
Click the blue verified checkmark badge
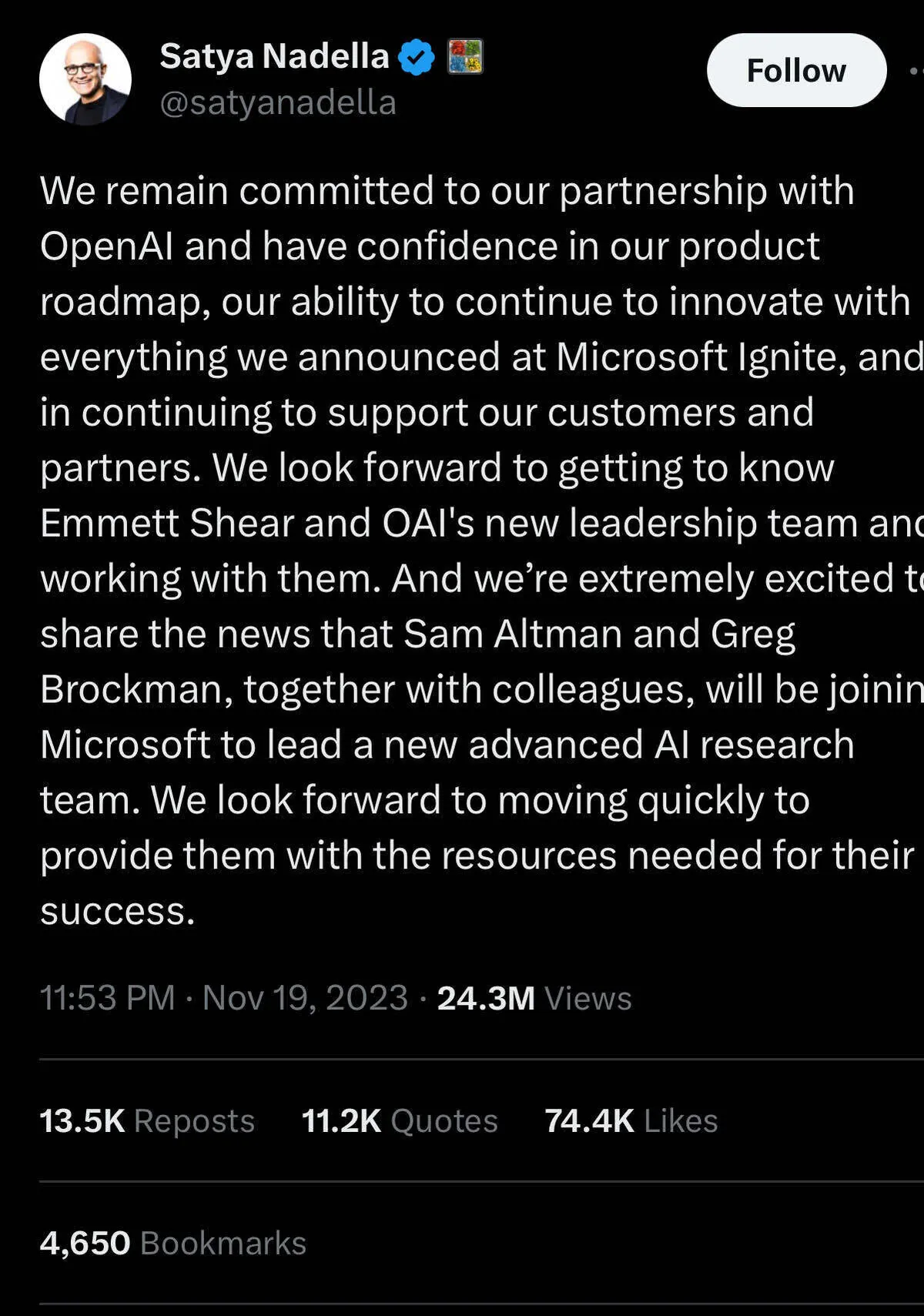[417, 57]
